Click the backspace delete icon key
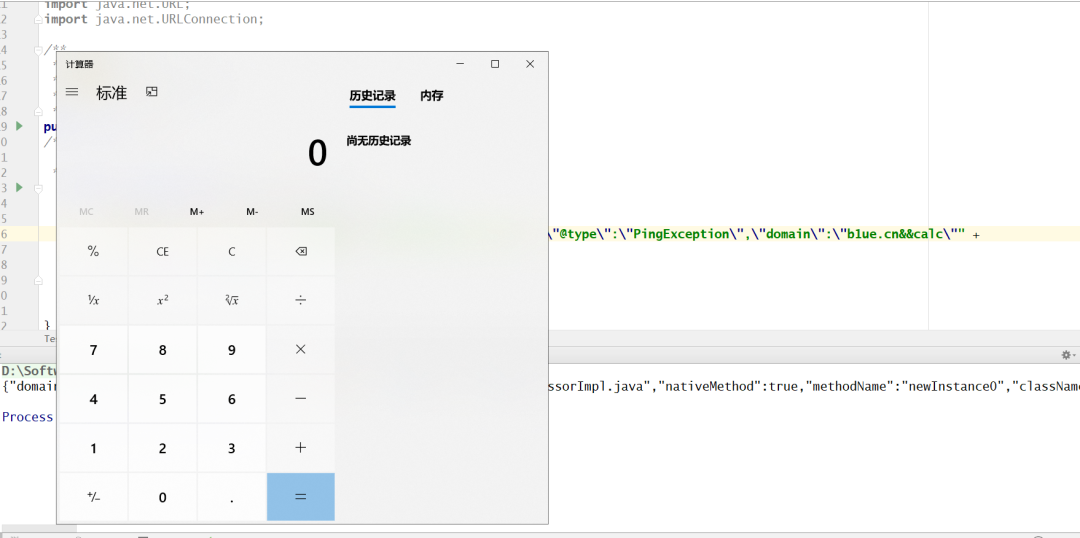1080x538 pixels. [301, 251]
